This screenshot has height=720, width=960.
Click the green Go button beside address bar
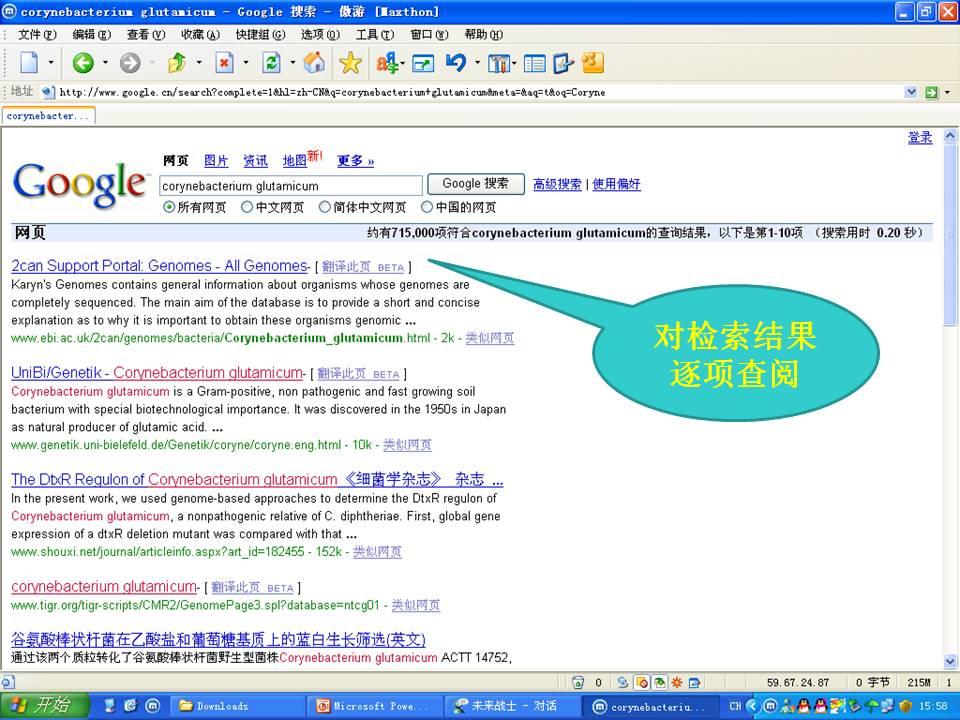click(x=931, y=92)
